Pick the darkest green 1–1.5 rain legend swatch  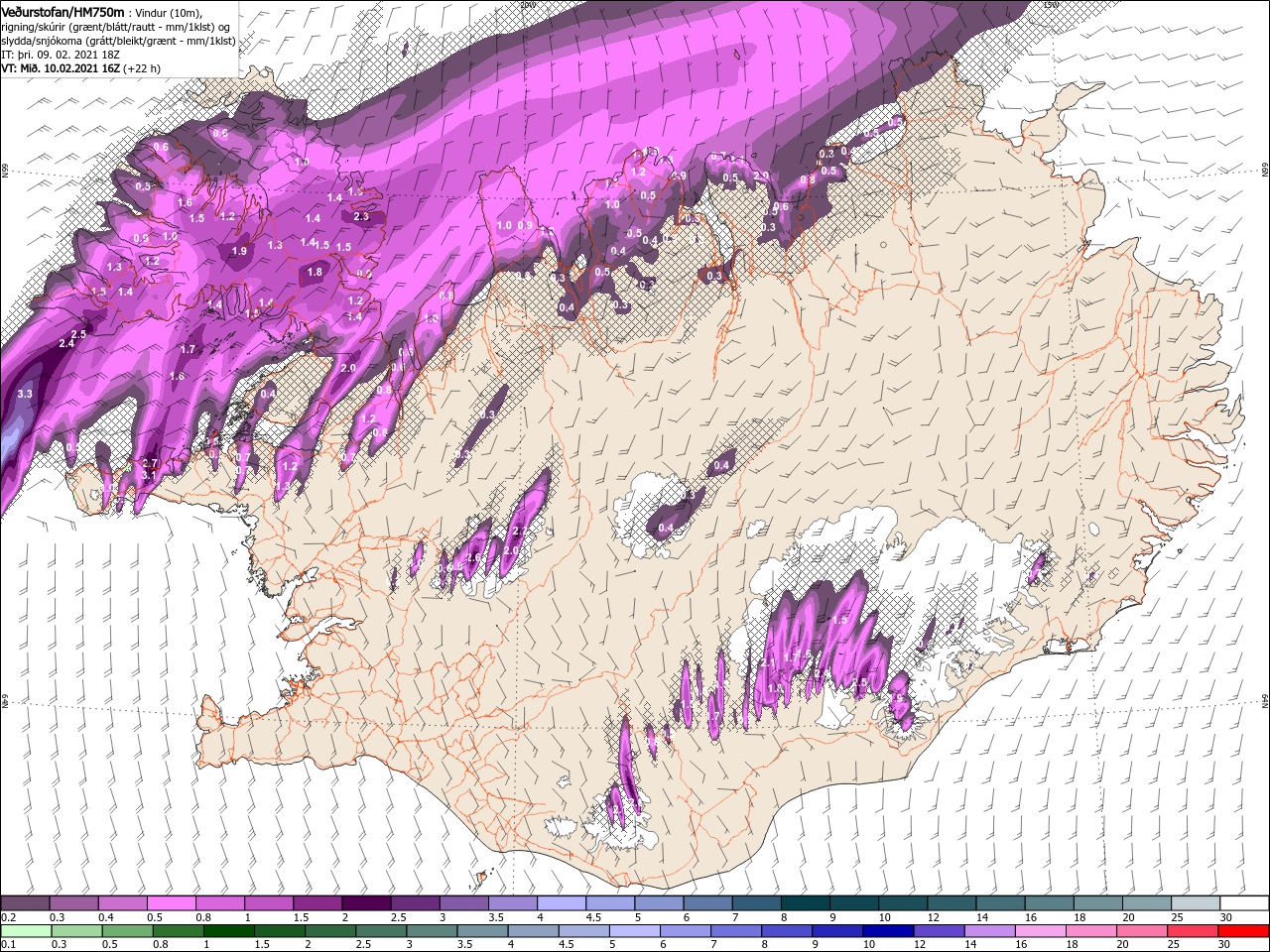(228, 931)
